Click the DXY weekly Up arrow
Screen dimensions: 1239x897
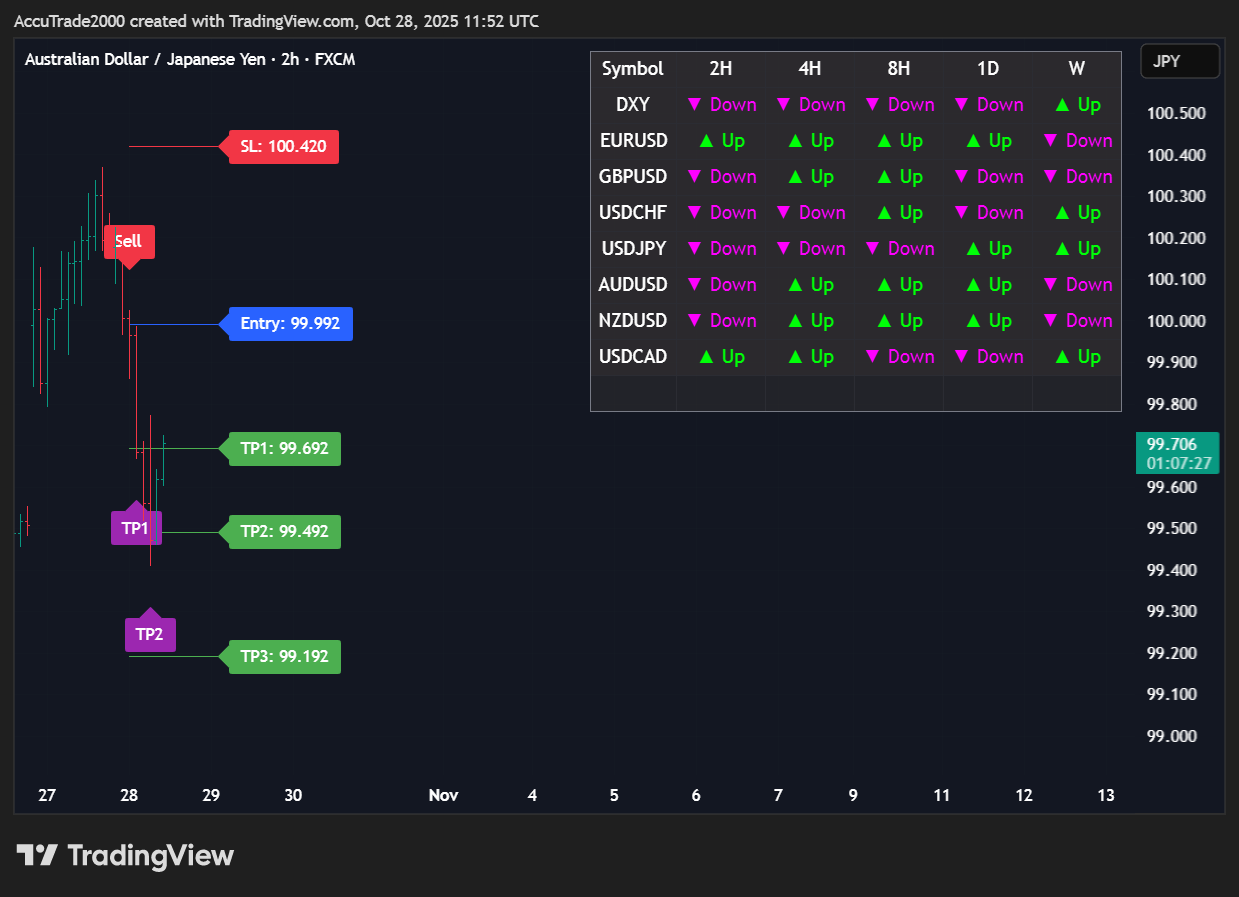[1077, 105]
